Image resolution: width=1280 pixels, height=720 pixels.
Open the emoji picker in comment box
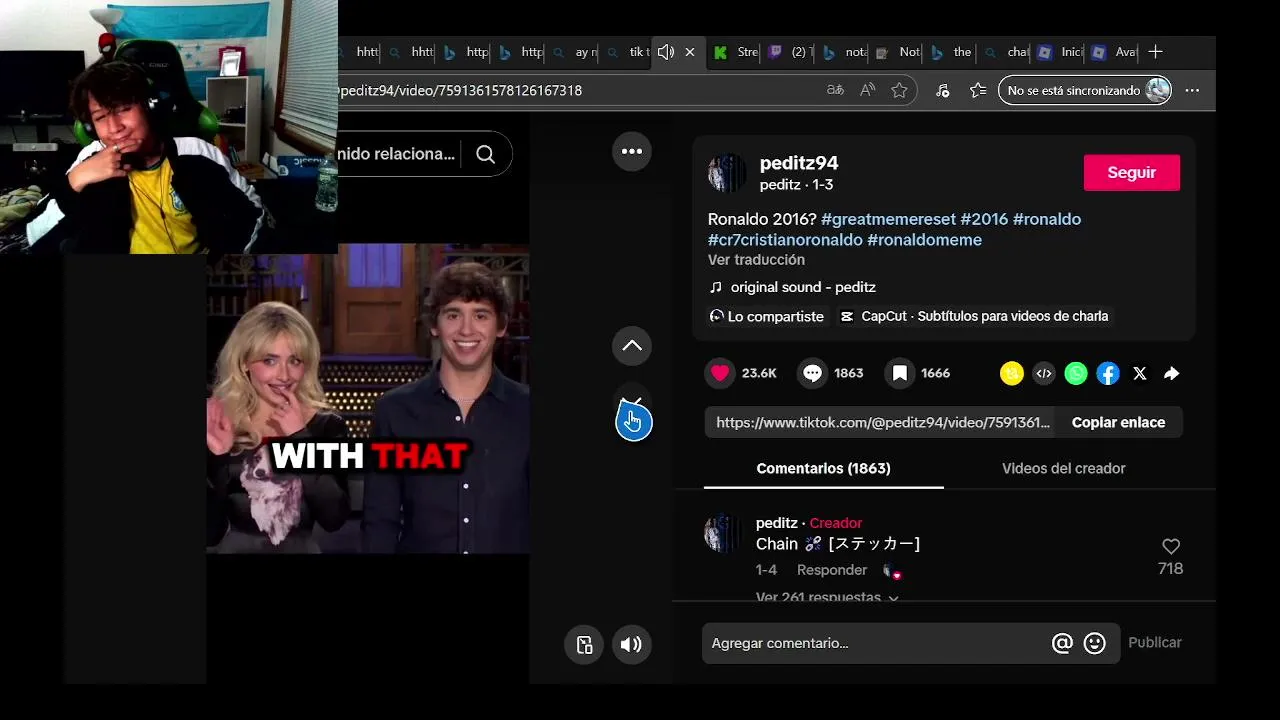pyautogui.click(x=1095, y=643)
